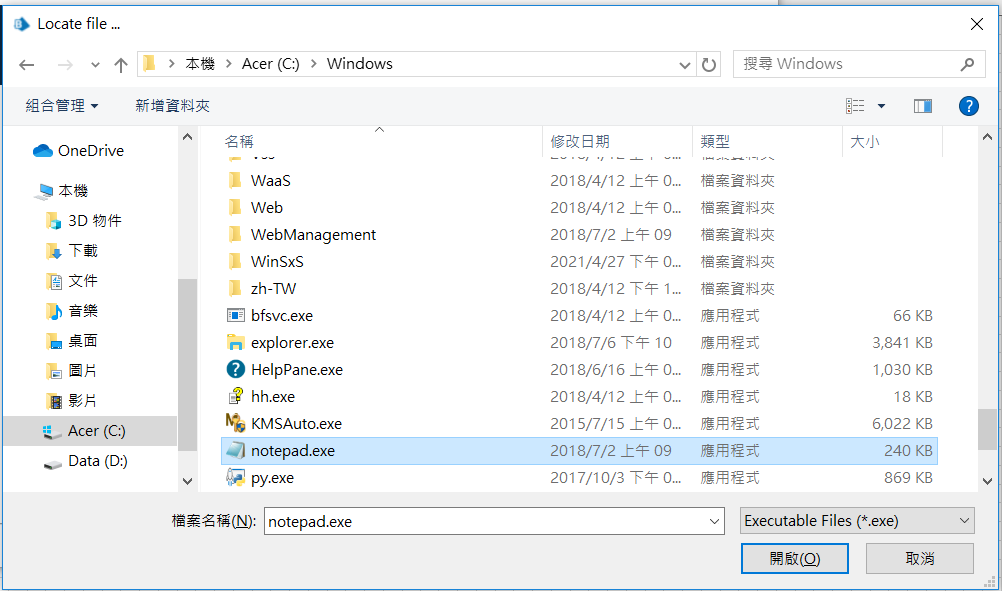Close the Locate file dialog
This screenshot has width=1002, height=591.
coord(976,24)
